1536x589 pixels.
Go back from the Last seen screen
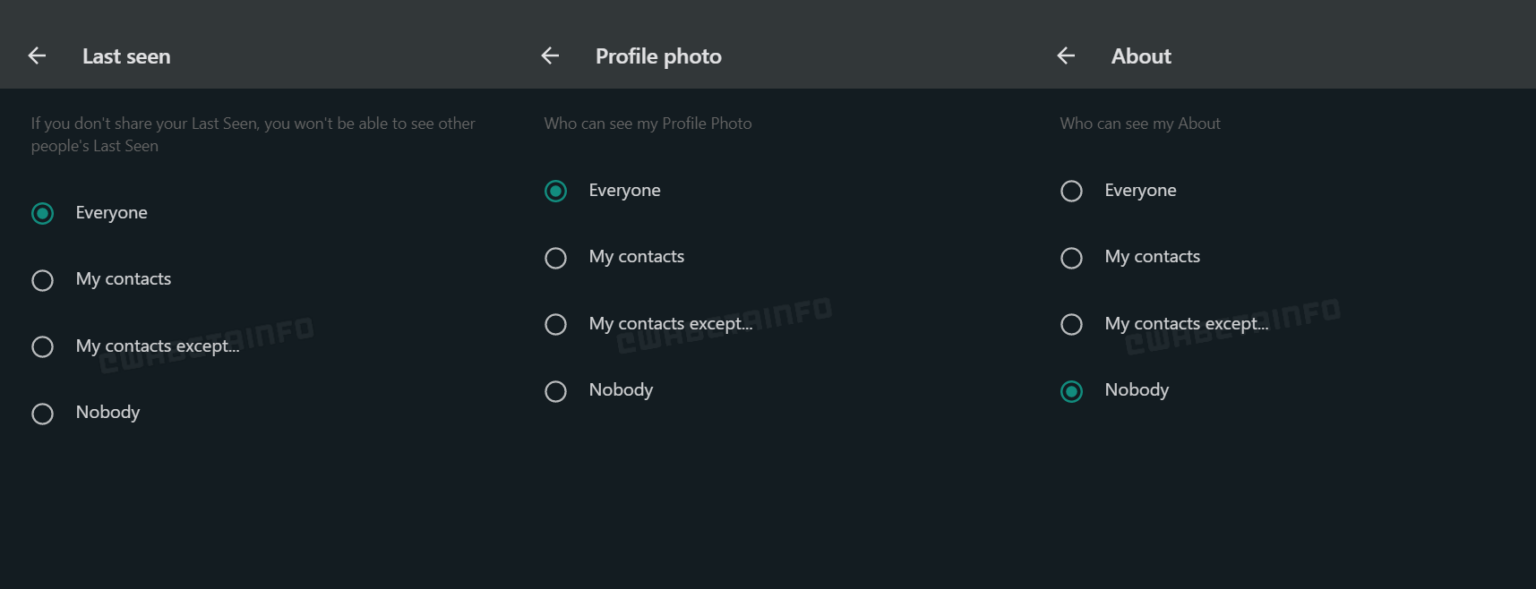click(37, 56)
